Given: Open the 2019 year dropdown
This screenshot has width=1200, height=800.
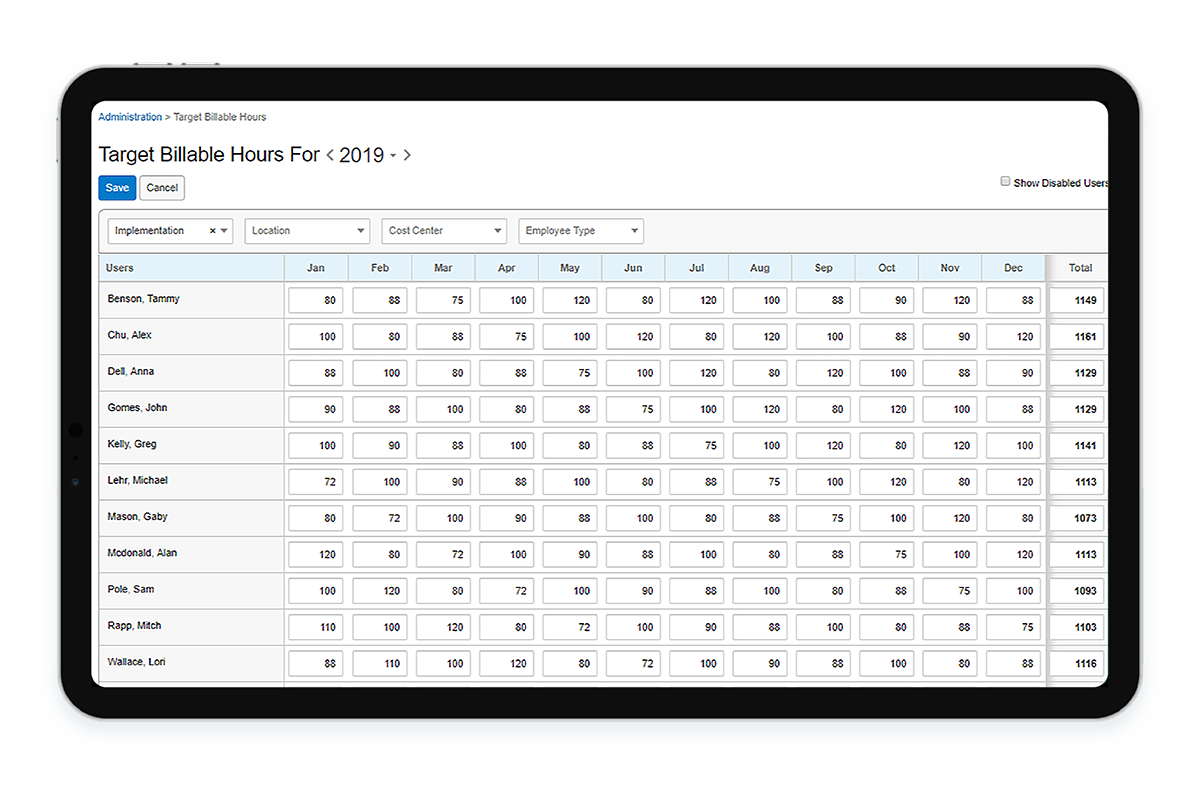Looking at the screenshot, I should 393,156.
